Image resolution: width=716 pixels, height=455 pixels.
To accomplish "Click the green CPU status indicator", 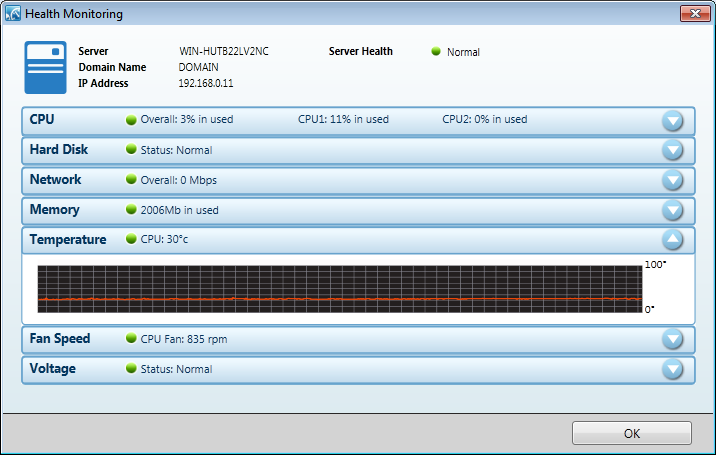I will coord(131,120).
